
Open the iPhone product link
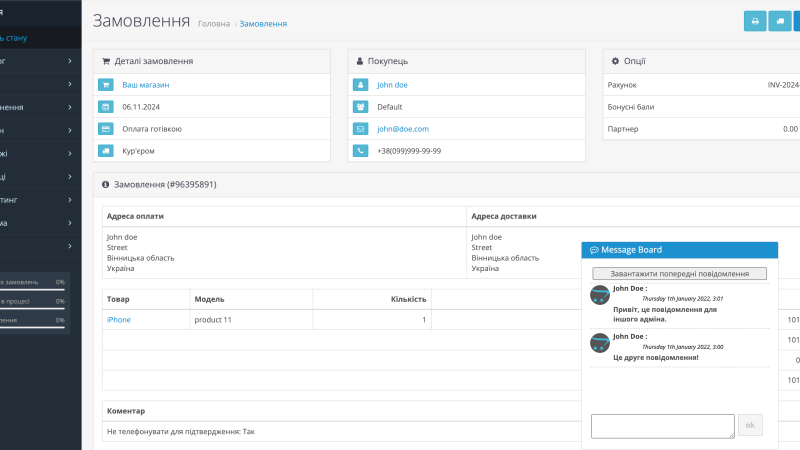(x=119, y=319)
